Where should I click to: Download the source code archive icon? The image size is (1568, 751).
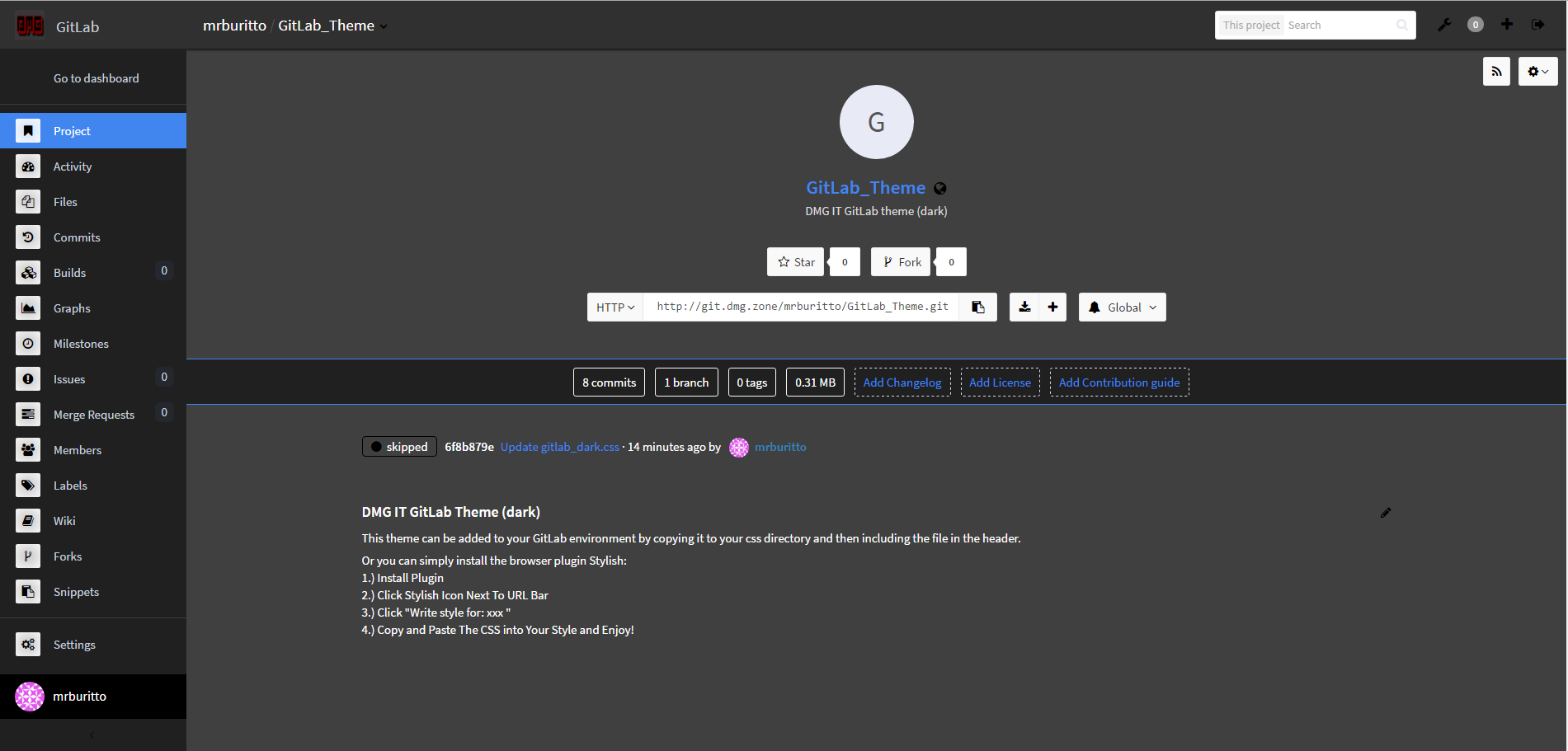pos(1024,306)
